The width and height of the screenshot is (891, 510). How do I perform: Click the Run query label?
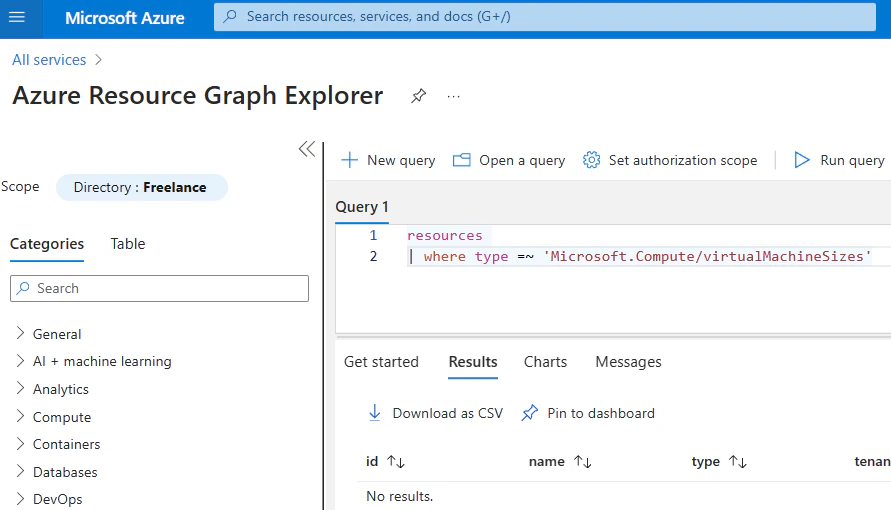(x=852, y=161)
